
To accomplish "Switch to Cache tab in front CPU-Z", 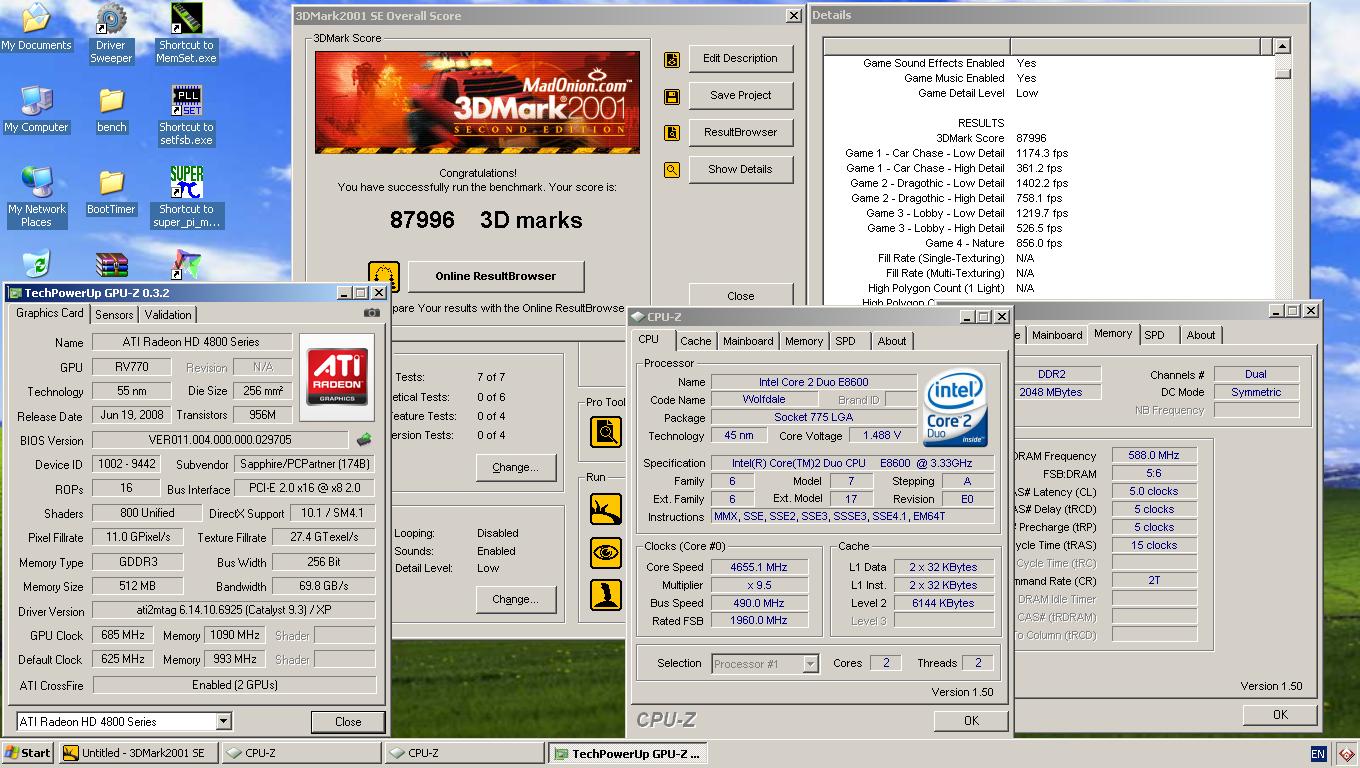I will coord(696,341).
